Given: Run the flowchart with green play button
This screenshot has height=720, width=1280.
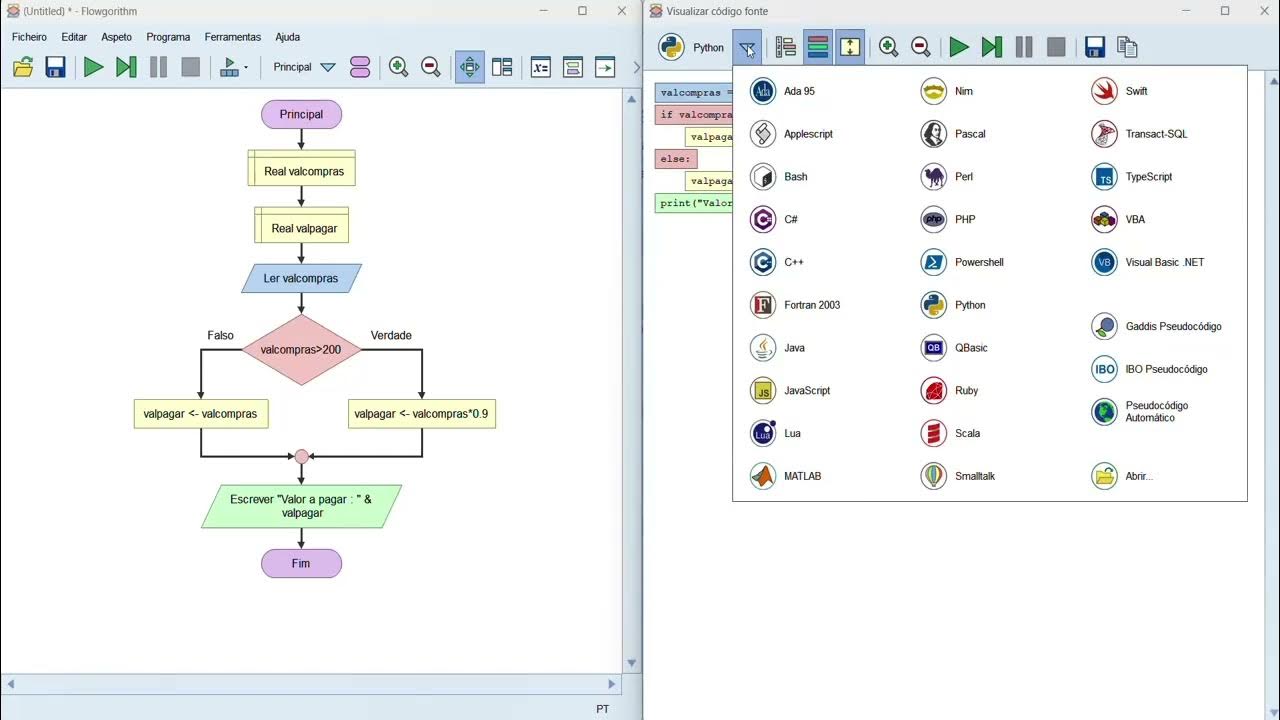Looking at the screenshot, I should [93, 67].
